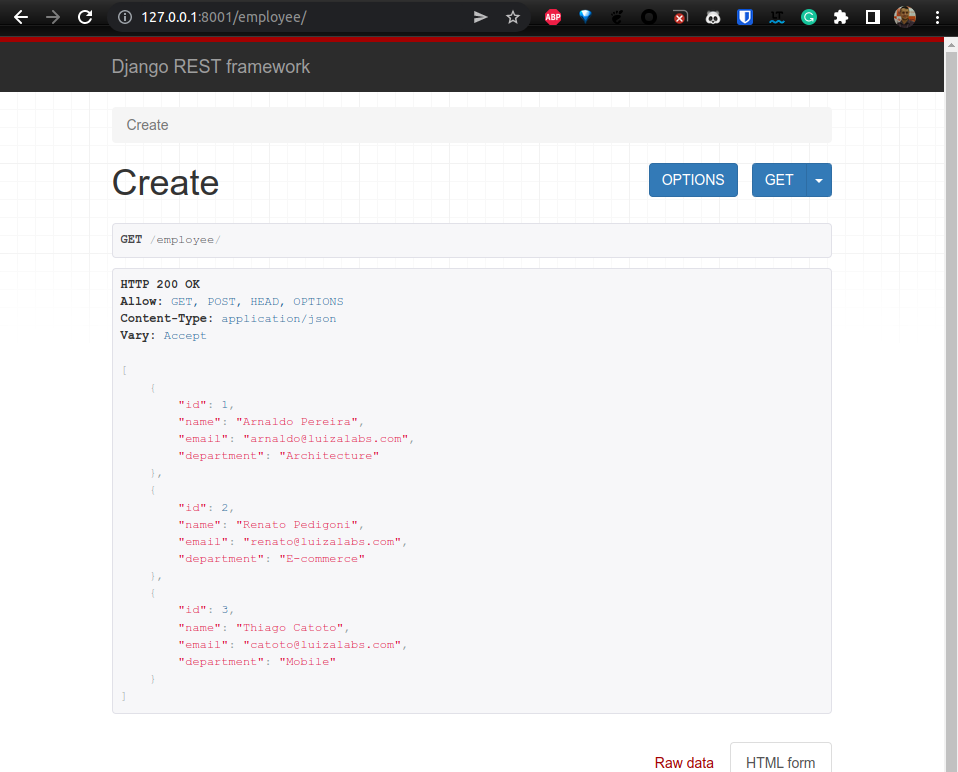The width and height of the screenshot is (958, 772).
Task: Open the GNOME foot extension
Action: (x=617, y=17)
